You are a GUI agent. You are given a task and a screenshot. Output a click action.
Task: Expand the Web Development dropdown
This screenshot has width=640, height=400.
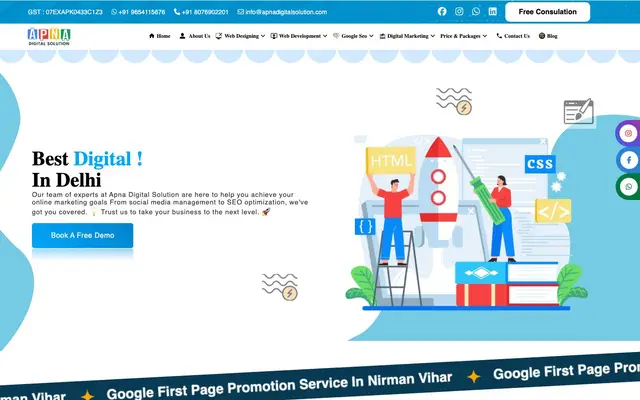[299, 36]
